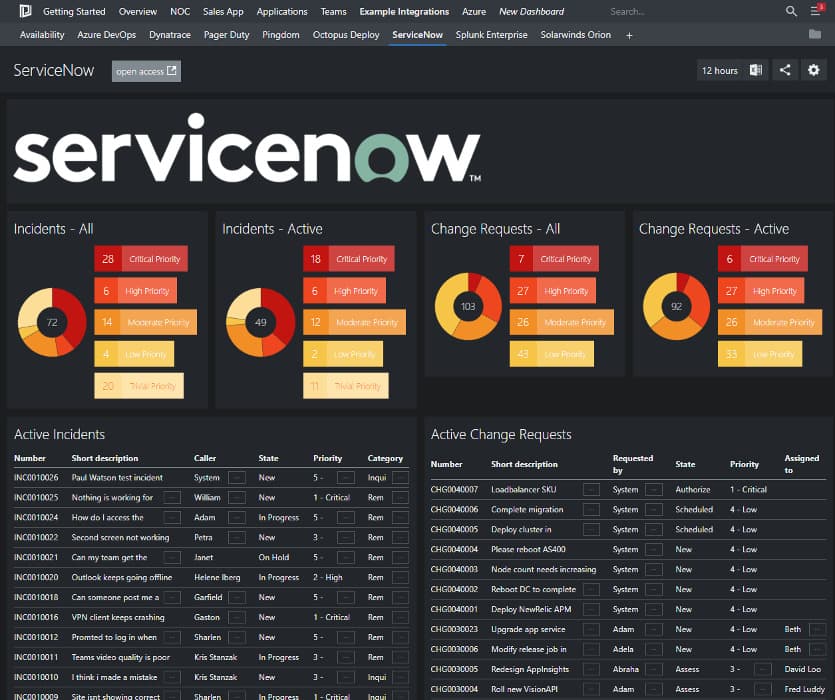Click the red 6 Critical Priority bar
The image size is (835, 700).
(763, 258)
